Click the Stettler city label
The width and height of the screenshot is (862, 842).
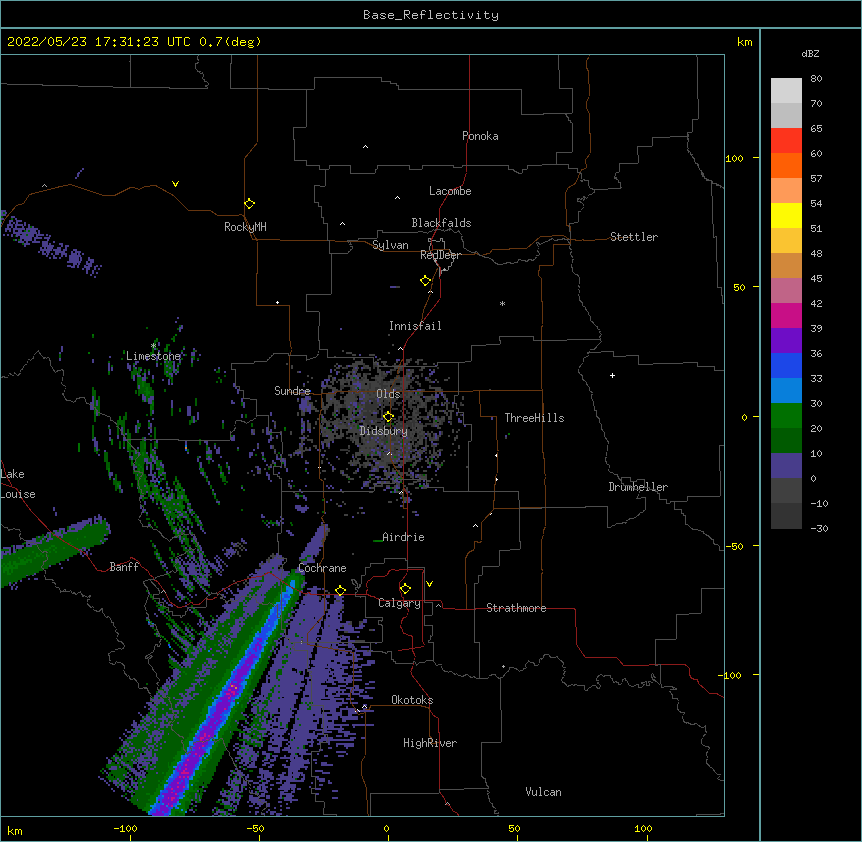(x=634, y=237)
